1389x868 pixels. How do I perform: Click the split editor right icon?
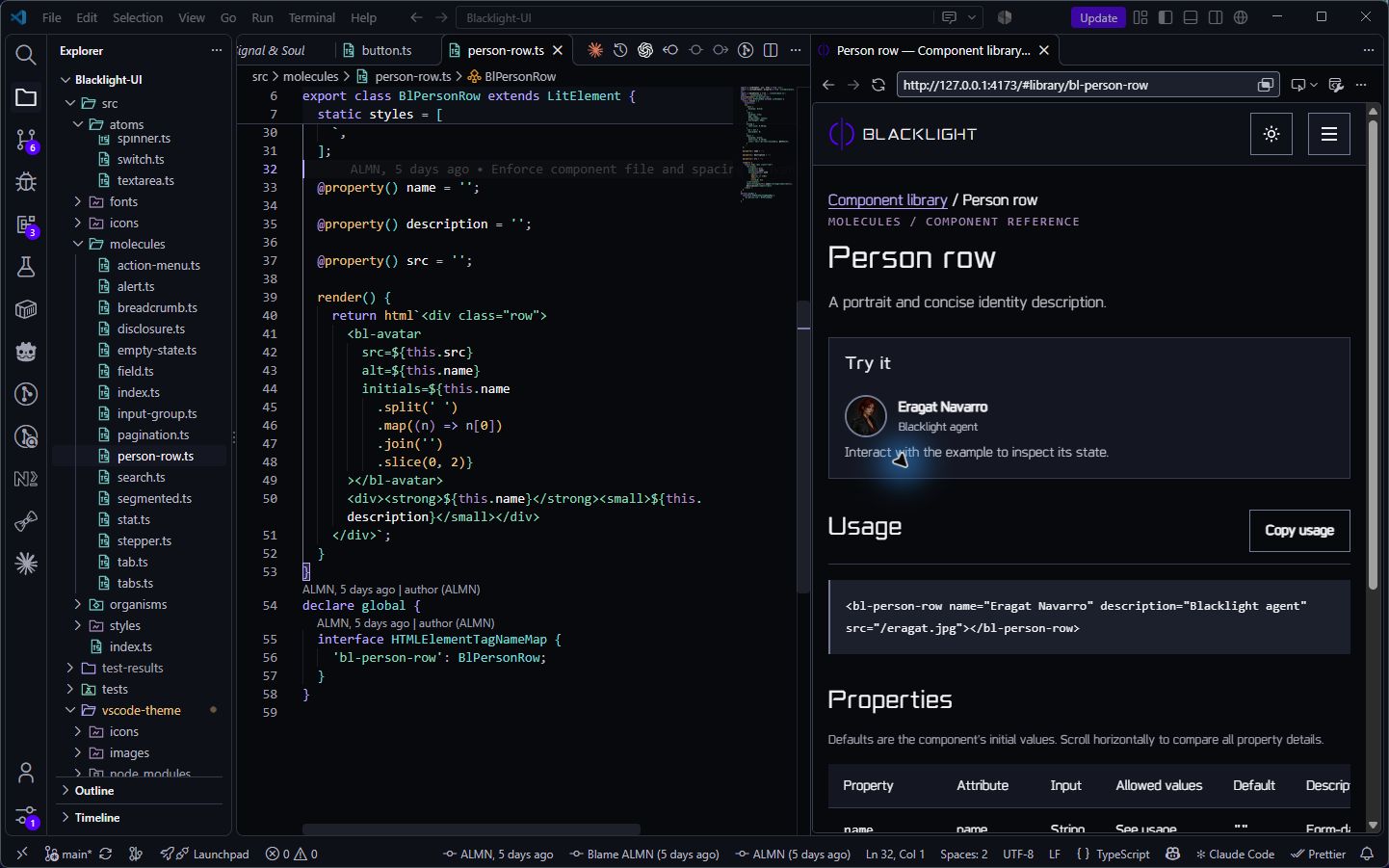[x=771, y=50]
